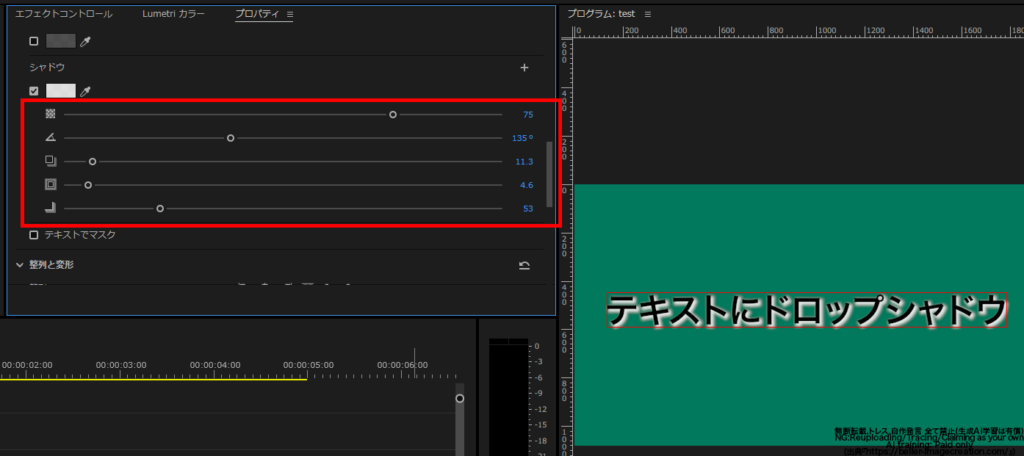This screenshot has height=456, width=1024.
Task: Open the プロパティ panel menu icon
Action: (x=290, y=14)
